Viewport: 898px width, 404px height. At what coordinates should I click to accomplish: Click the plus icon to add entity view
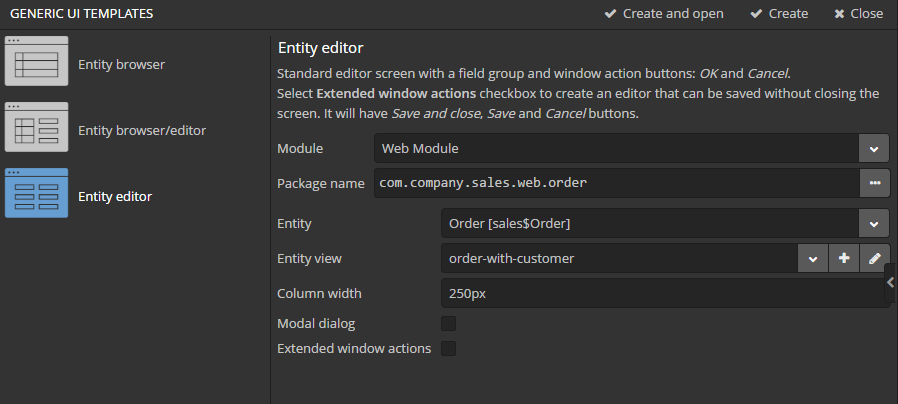(x=844, y=258)
